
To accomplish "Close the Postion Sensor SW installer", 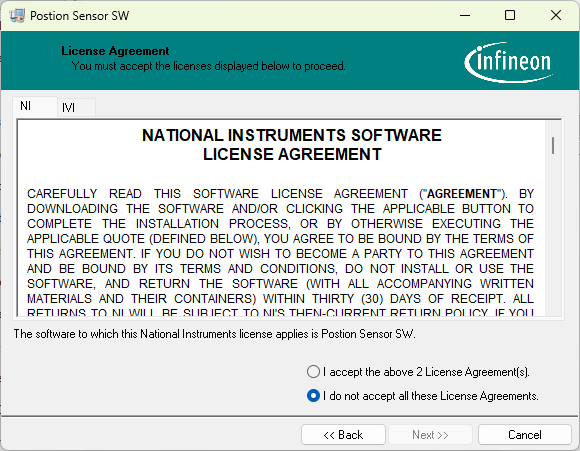I will (556, 16).
